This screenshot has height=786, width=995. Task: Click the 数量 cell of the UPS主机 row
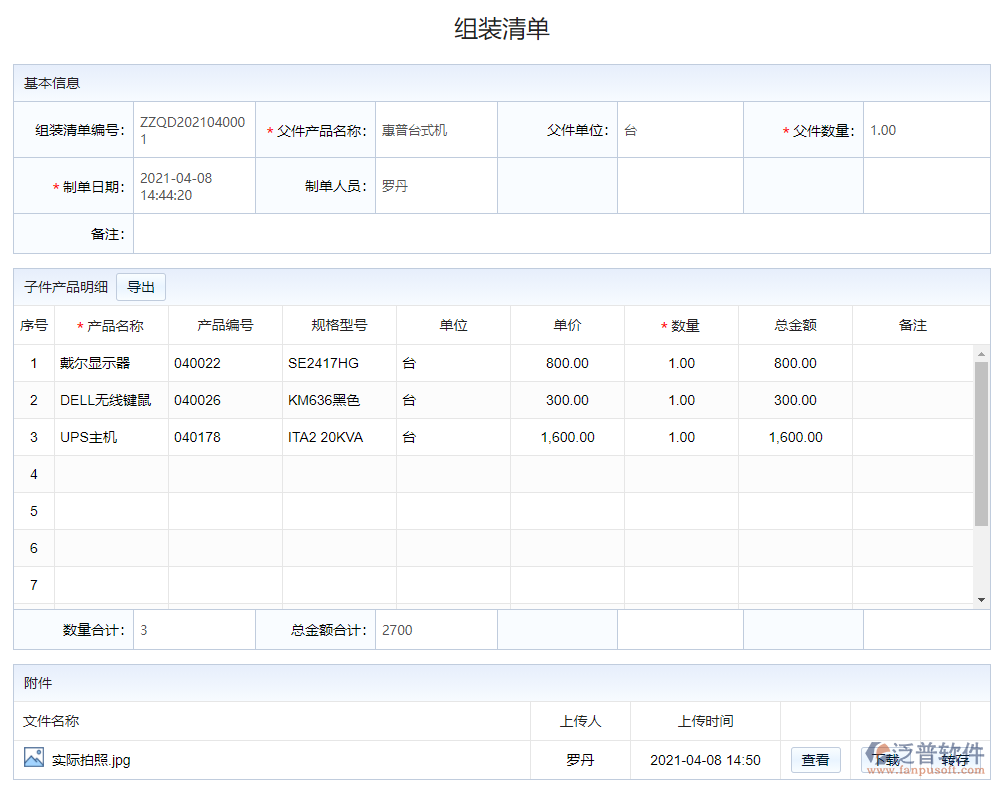tap(681, 437)
